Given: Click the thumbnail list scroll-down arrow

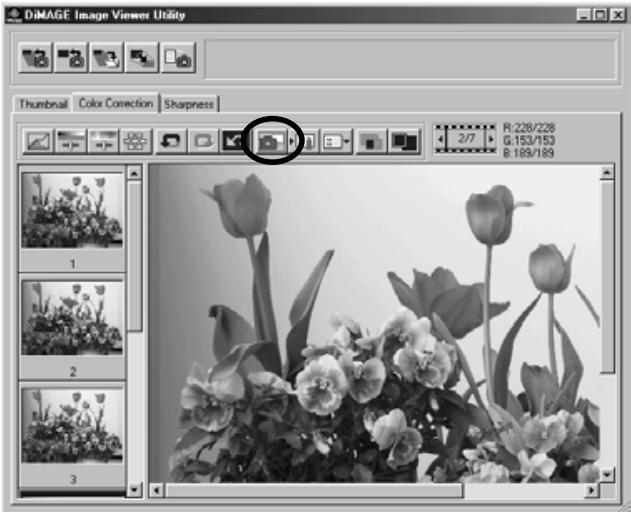Looking at the screenshot, I should pyautogui.click(x=134, y=490).
